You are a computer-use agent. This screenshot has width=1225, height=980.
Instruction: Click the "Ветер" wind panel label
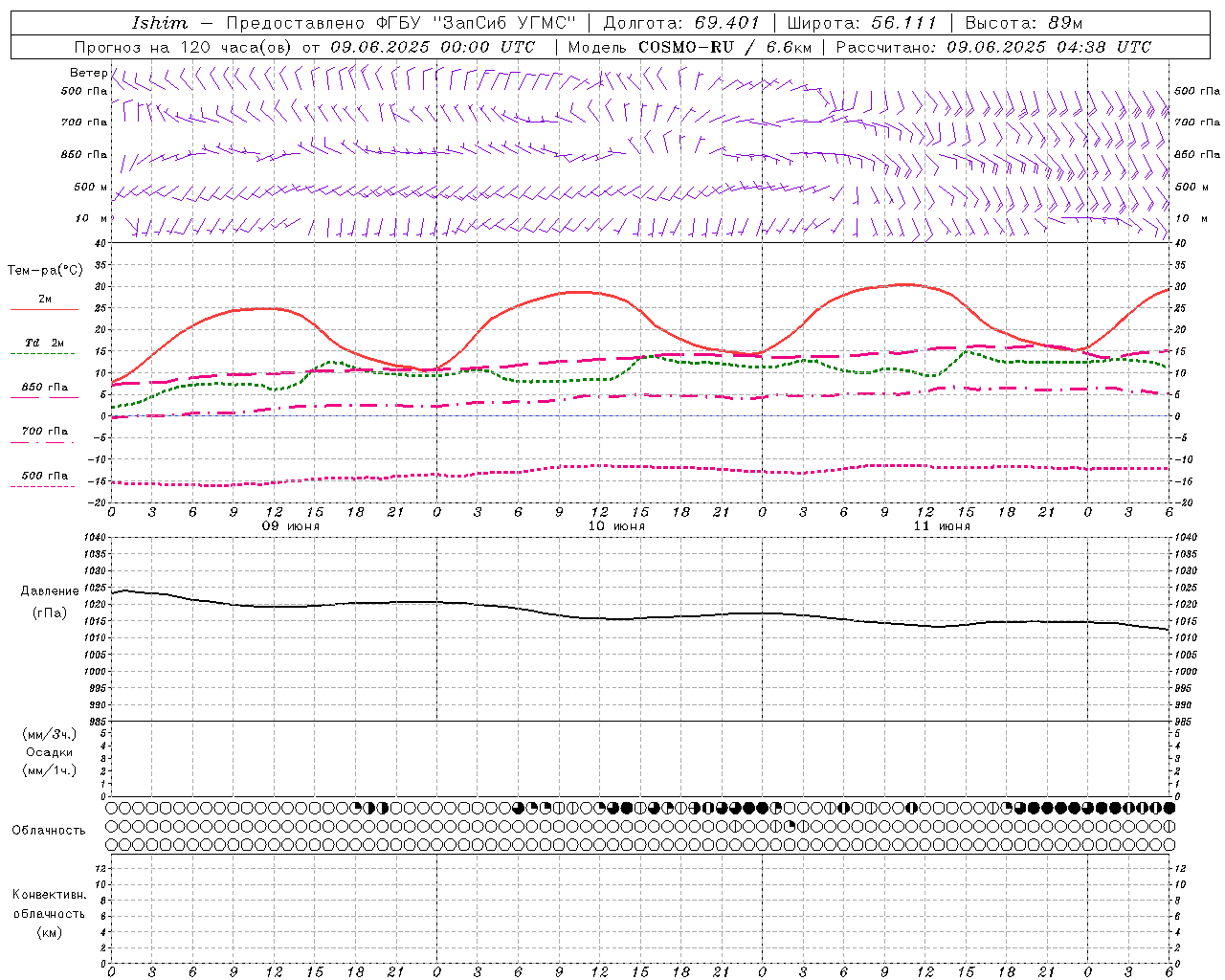tap(88, 73)
